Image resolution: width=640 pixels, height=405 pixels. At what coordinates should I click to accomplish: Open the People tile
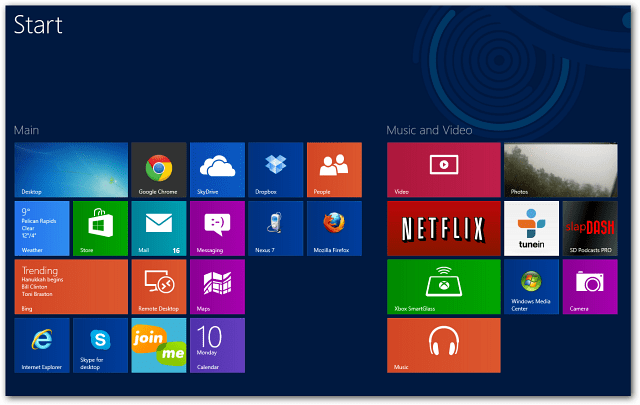point(334,170)
